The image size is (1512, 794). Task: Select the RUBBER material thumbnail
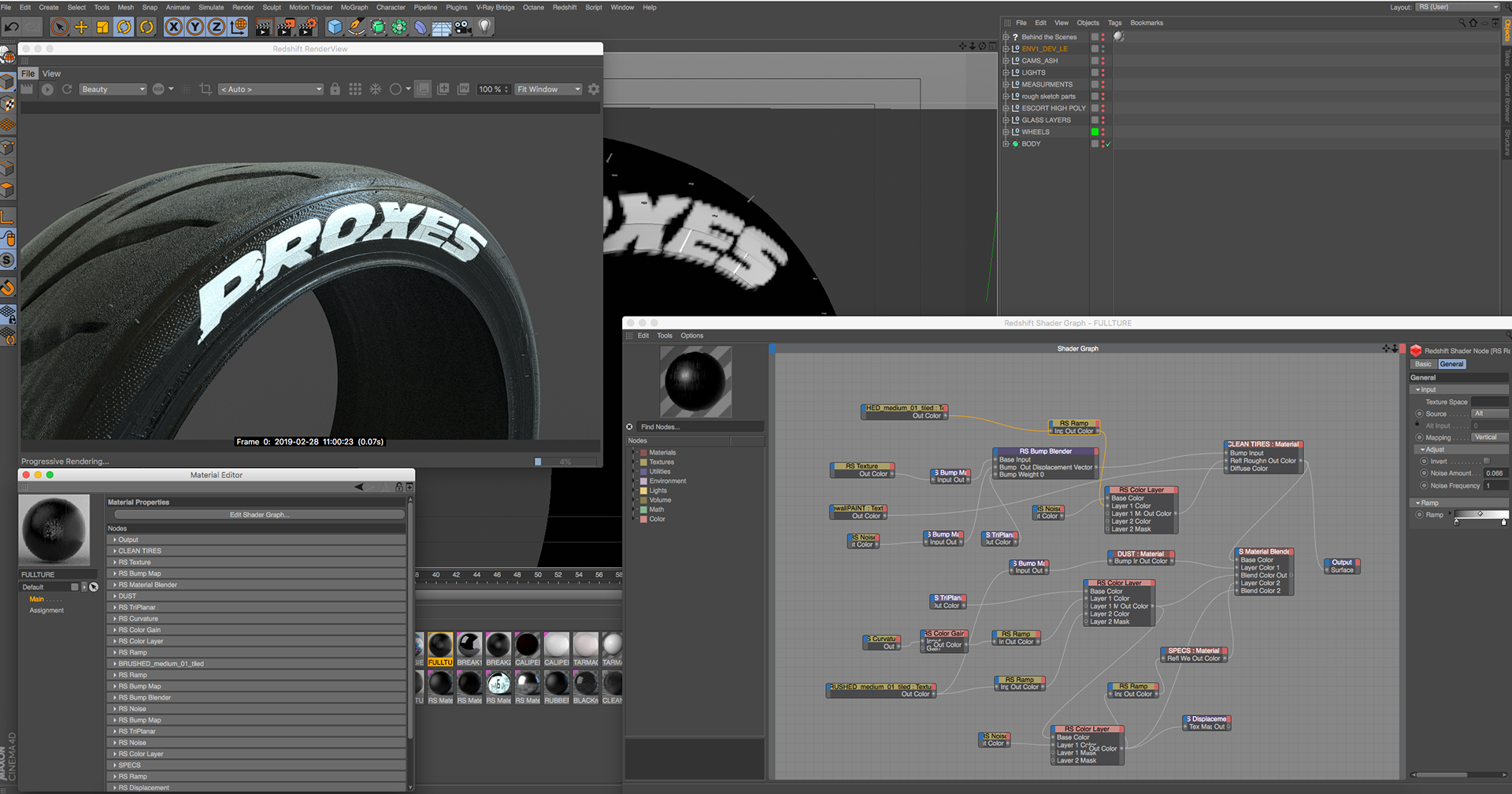[x=556, y=687]
